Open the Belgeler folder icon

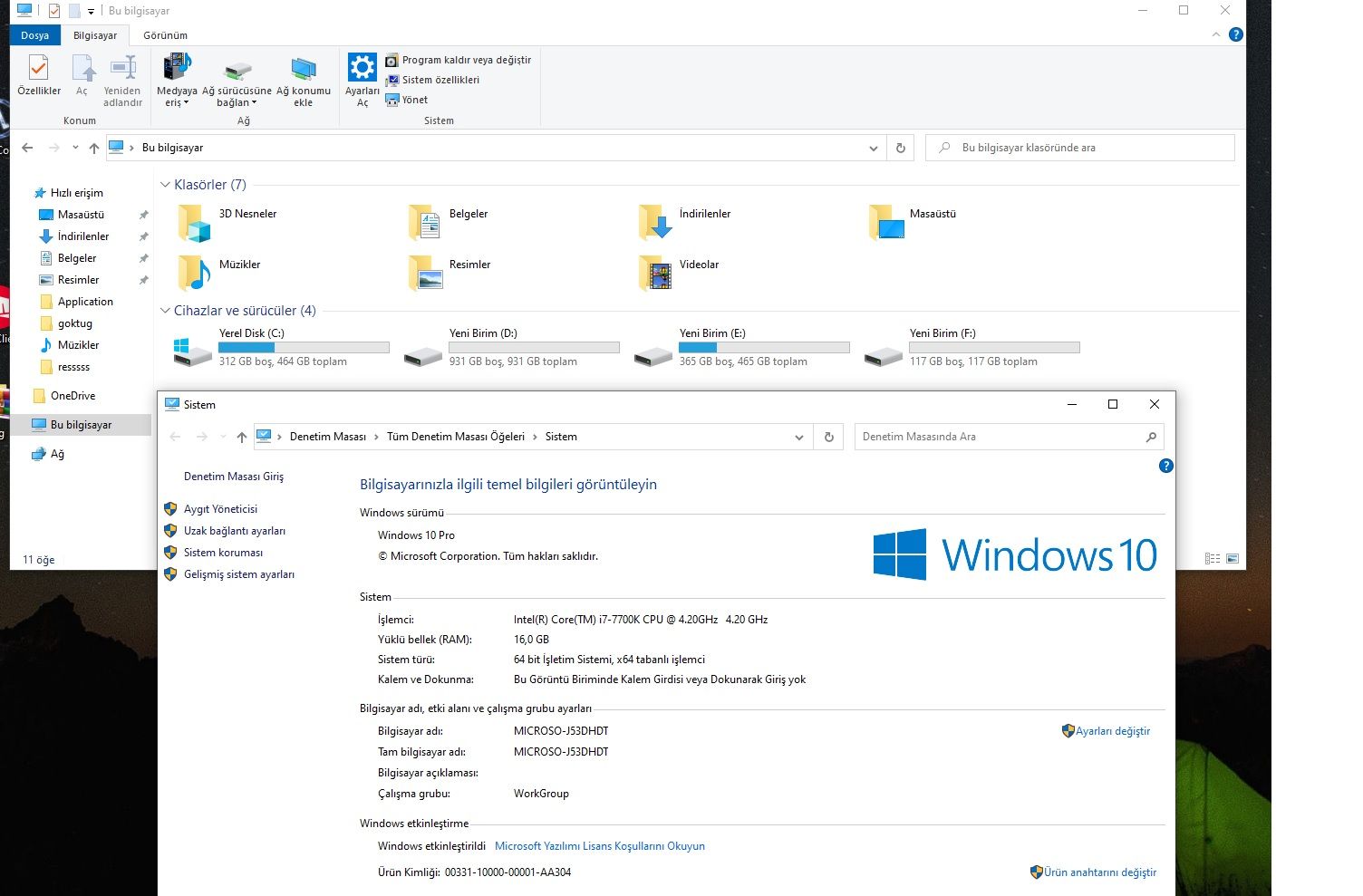click(x=424, y=221)
